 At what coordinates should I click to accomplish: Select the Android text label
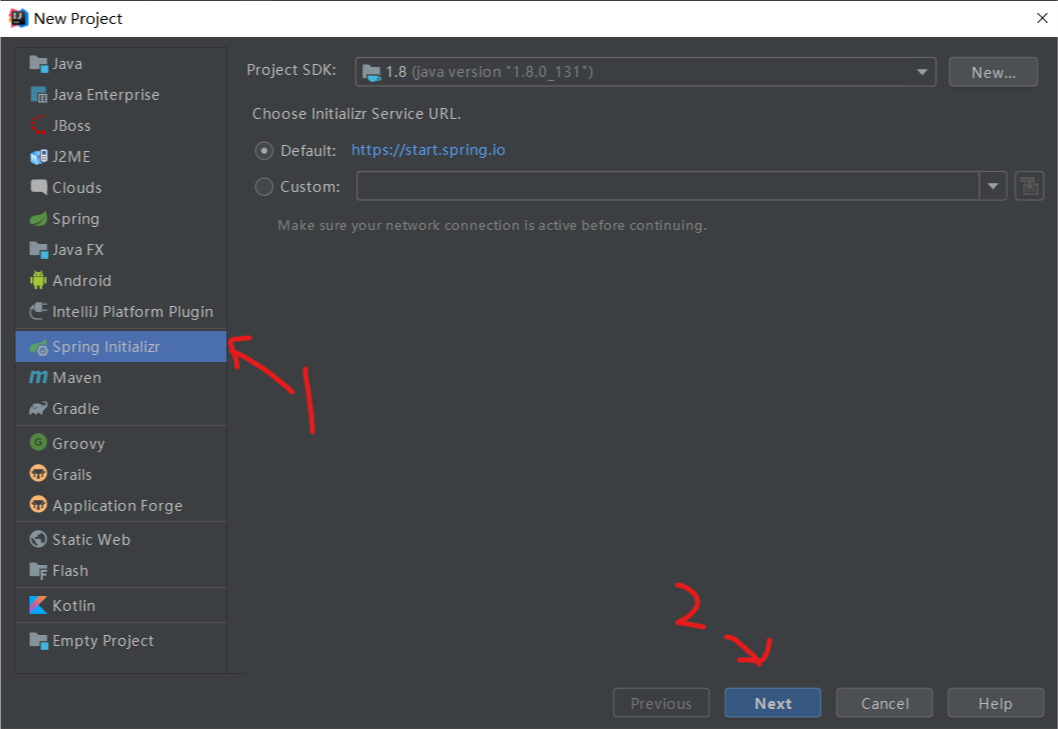coord(82,281)
